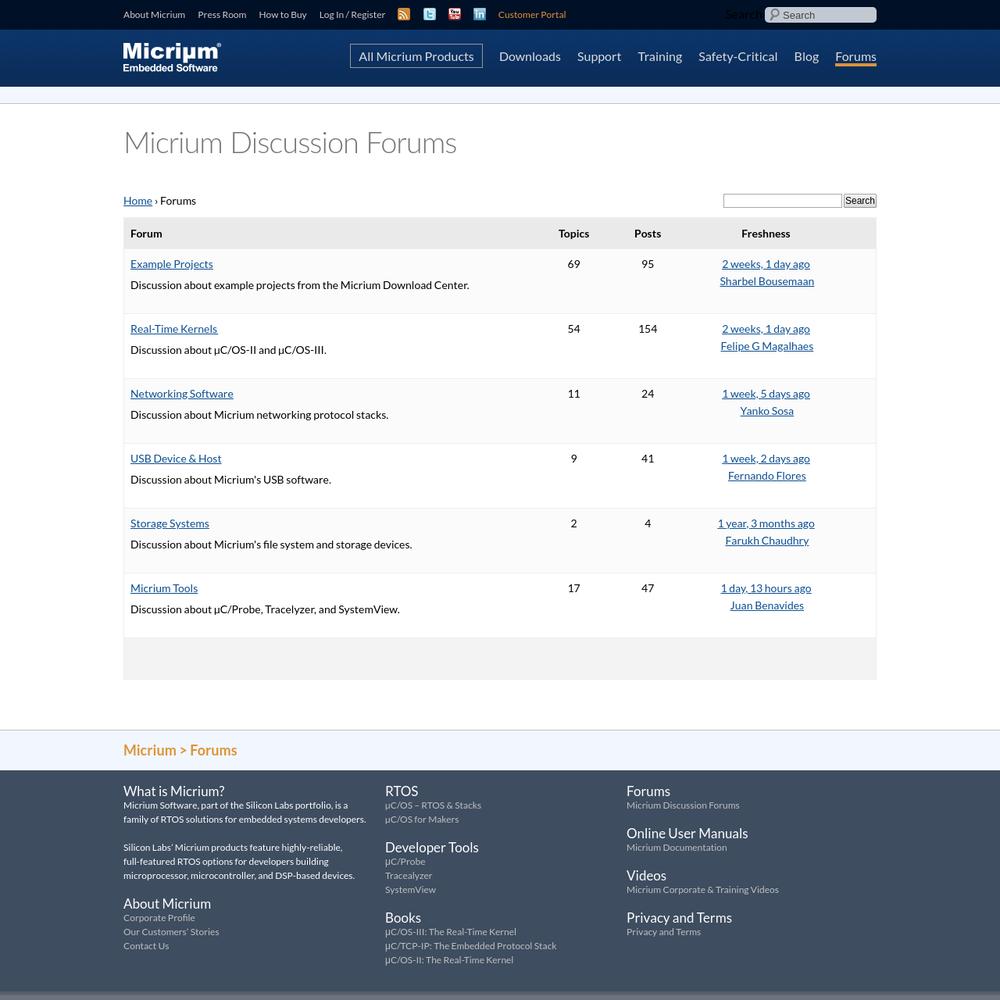View Fernando Flores's profile
1000x1000 pixels.
point(767,476)
